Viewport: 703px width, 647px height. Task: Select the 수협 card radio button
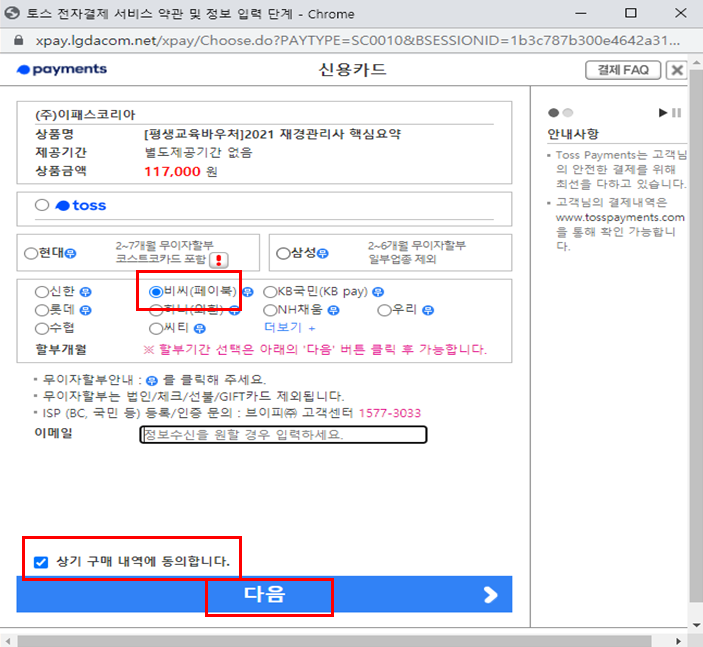(x=41, y=329)
